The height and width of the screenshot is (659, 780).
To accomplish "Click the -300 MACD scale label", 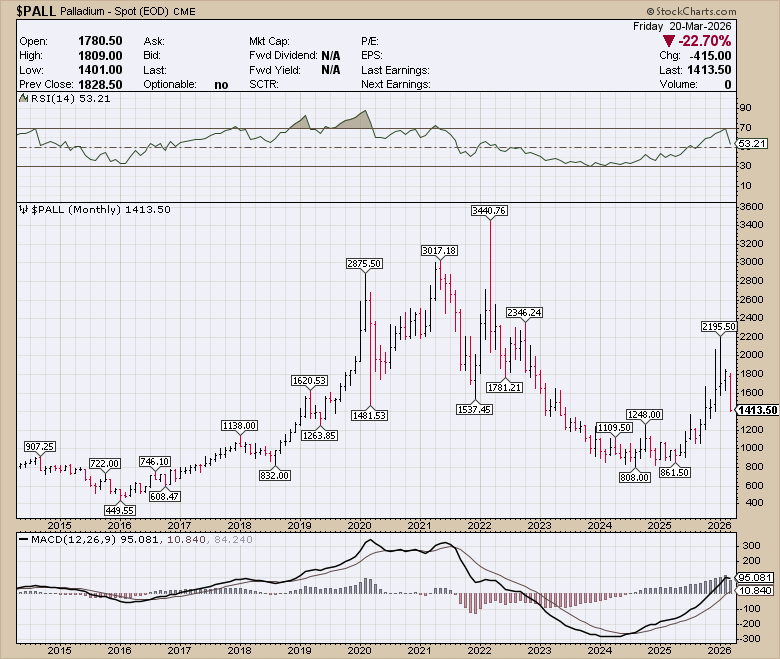I will tap(750, 639).
